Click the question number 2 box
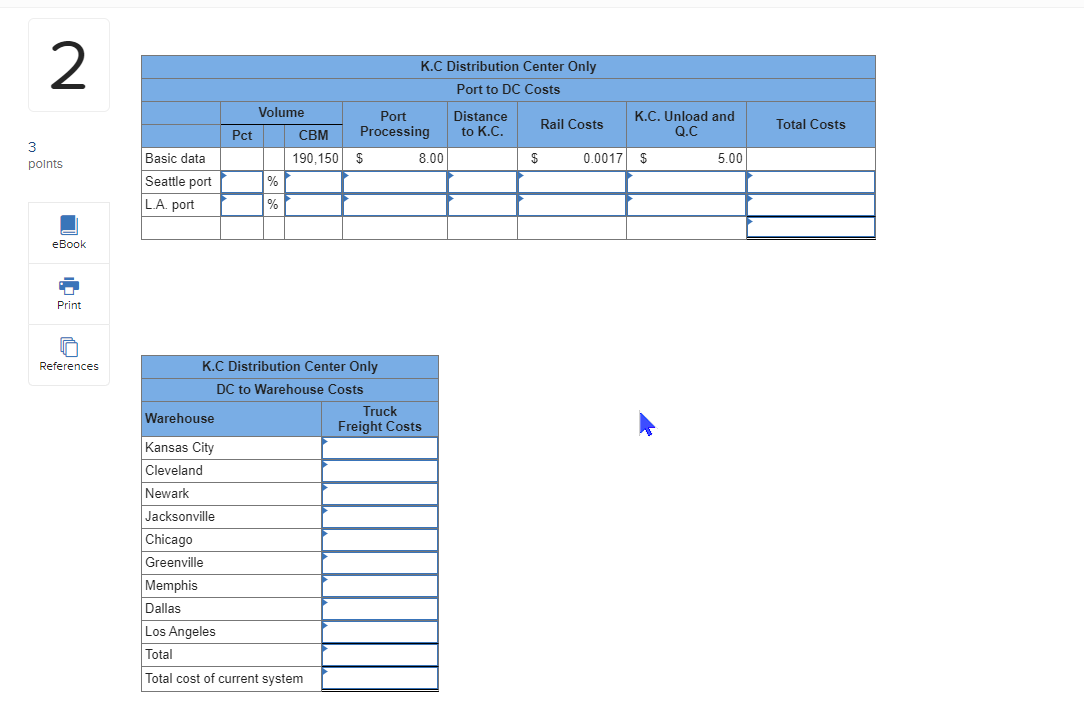This screenshot has height=721, width=1084. tap(68, 62)
